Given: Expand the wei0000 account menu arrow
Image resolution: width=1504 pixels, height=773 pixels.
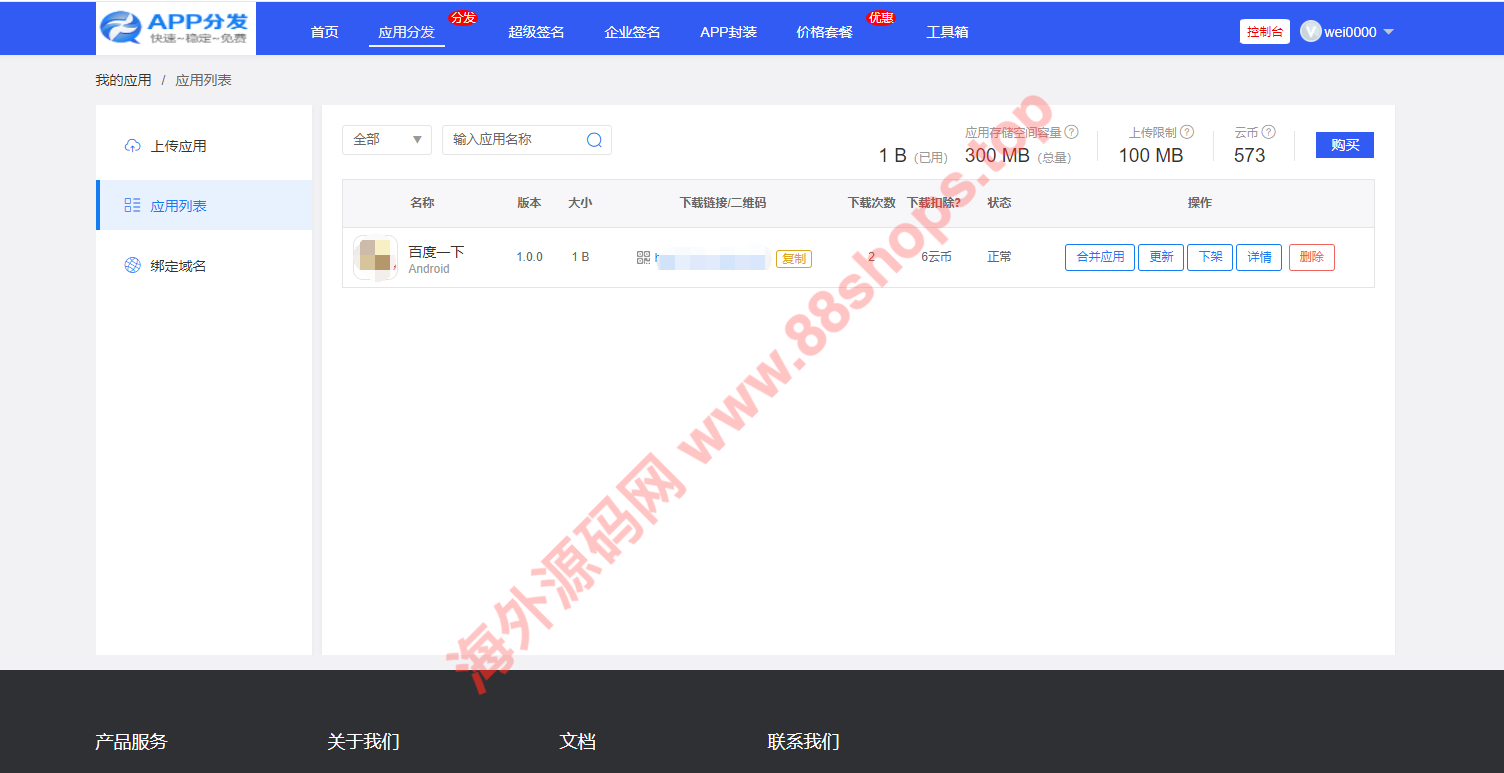Looking at the screenshot, I should pyautogui.click(x=1388, y=32).
